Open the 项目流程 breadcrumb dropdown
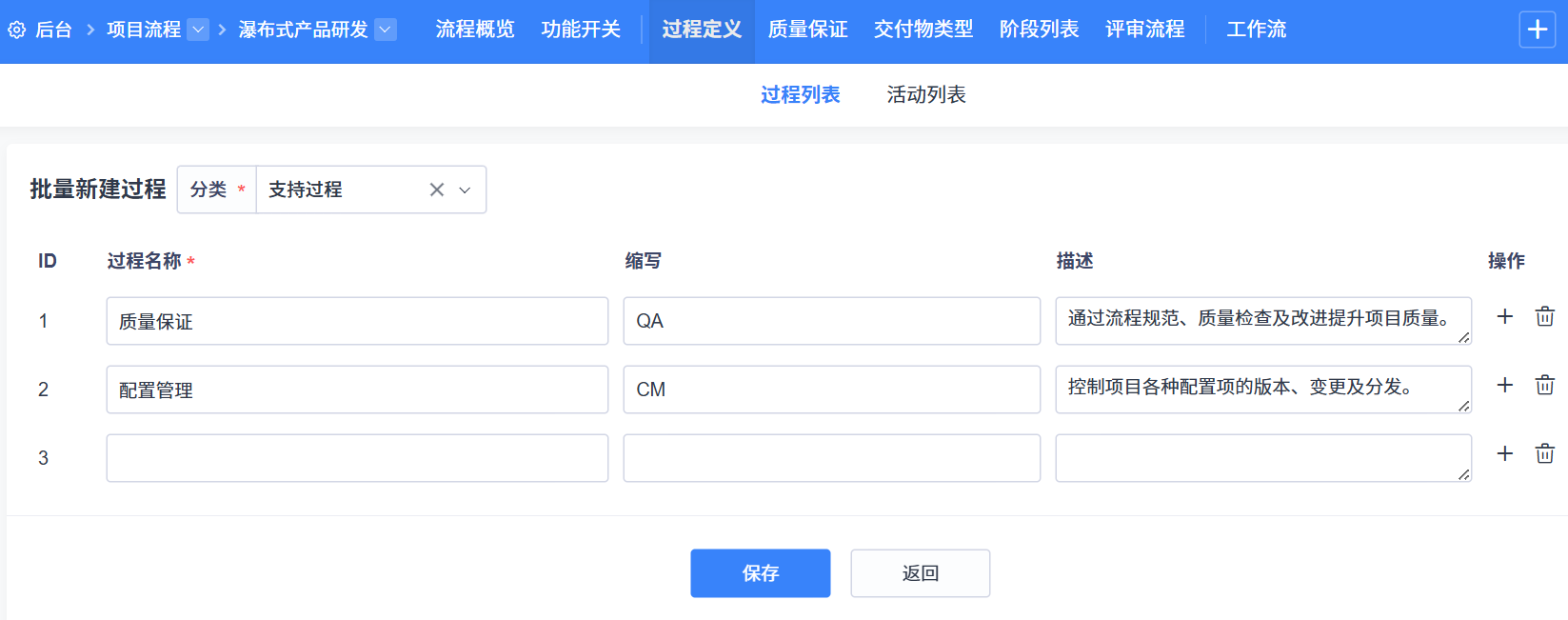The image size is (1568, 620). pos(198,30)
